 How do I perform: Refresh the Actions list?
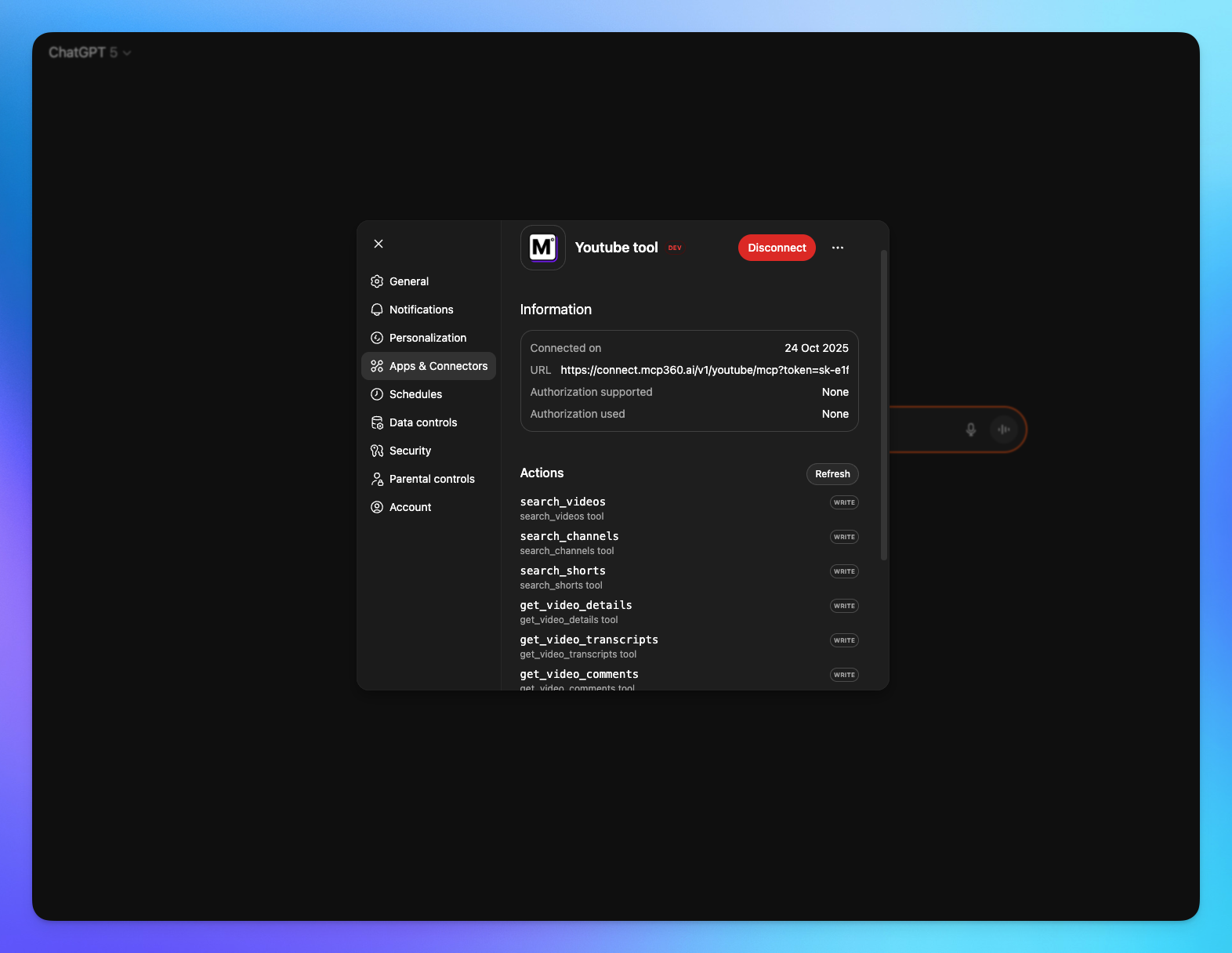(x=832, y=474)
